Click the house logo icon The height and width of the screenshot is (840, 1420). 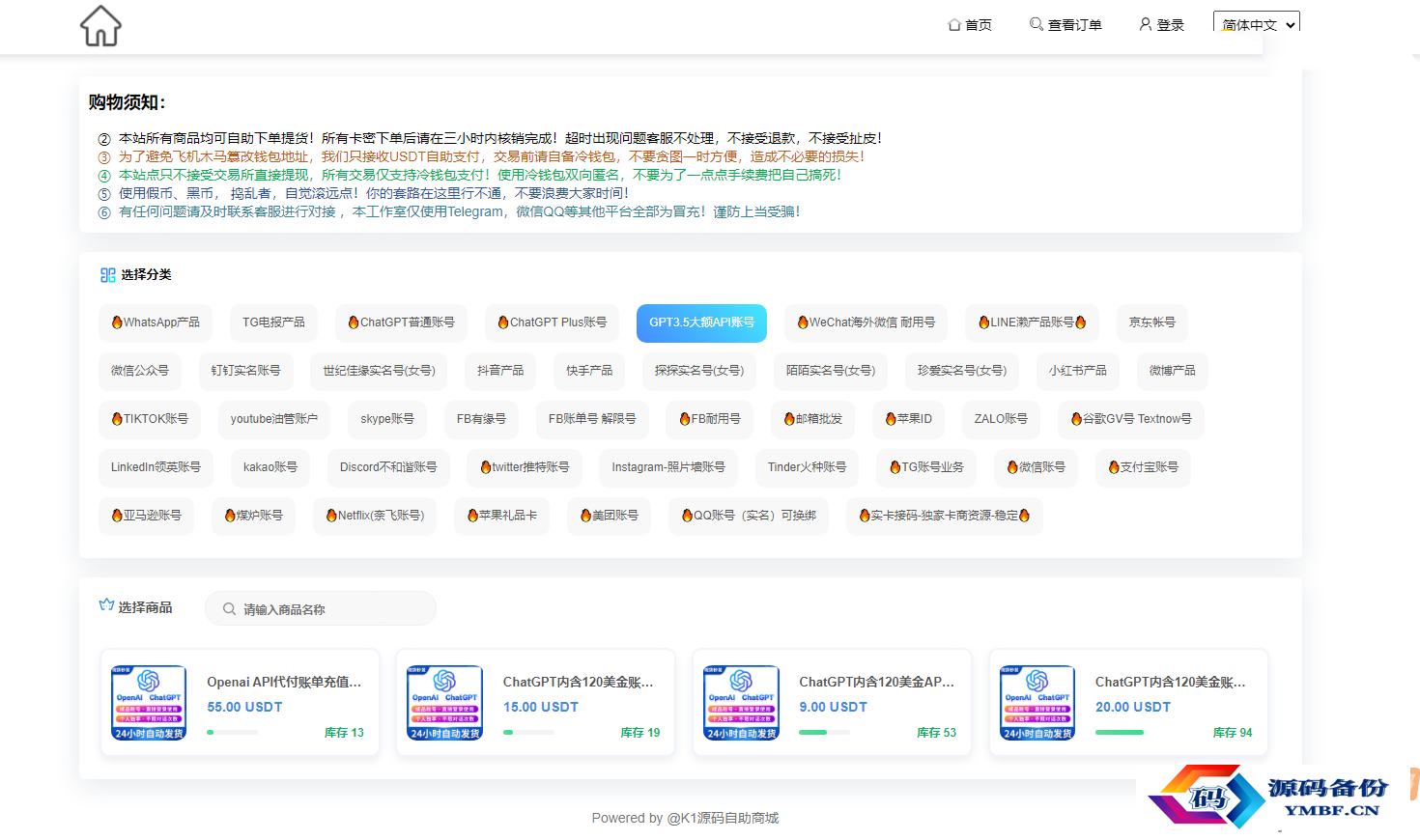pos(100,26)
